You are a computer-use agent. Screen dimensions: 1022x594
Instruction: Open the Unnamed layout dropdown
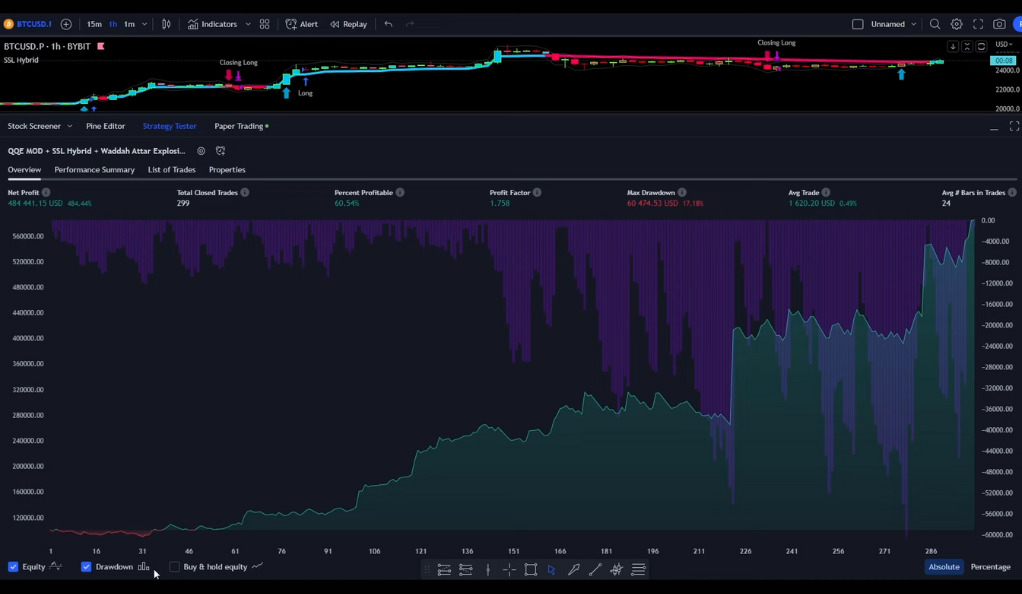[x=894, y=24]
